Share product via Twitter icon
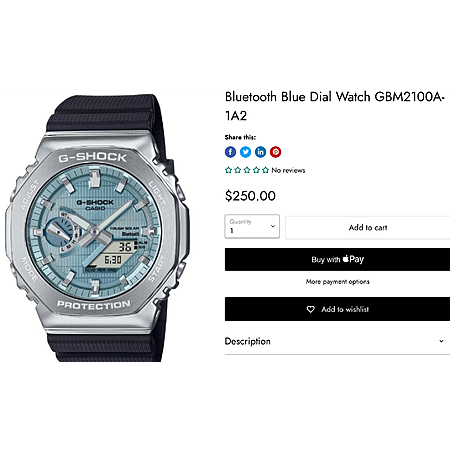This screenshot has height=450, width=450. [245, 152]
